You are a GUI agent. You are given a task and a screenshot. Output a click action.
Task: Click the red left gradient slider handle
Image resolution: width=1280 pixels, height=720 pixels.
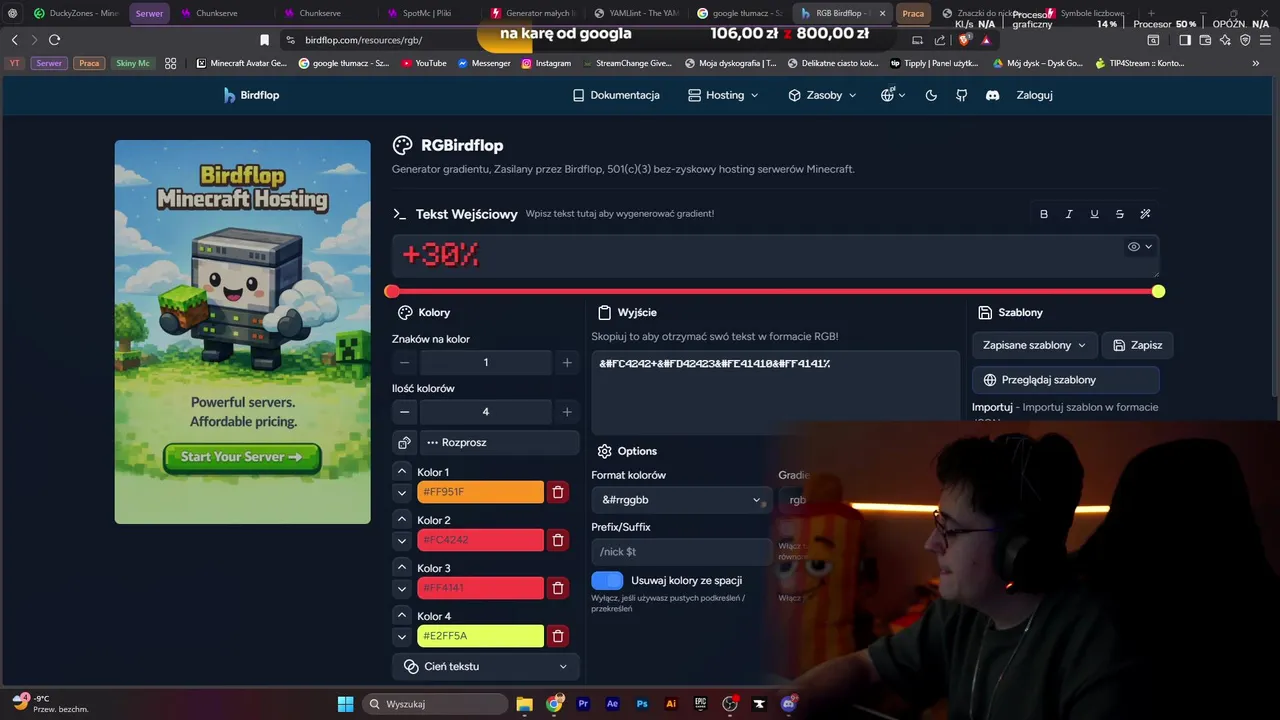click(x=392, y=291)
